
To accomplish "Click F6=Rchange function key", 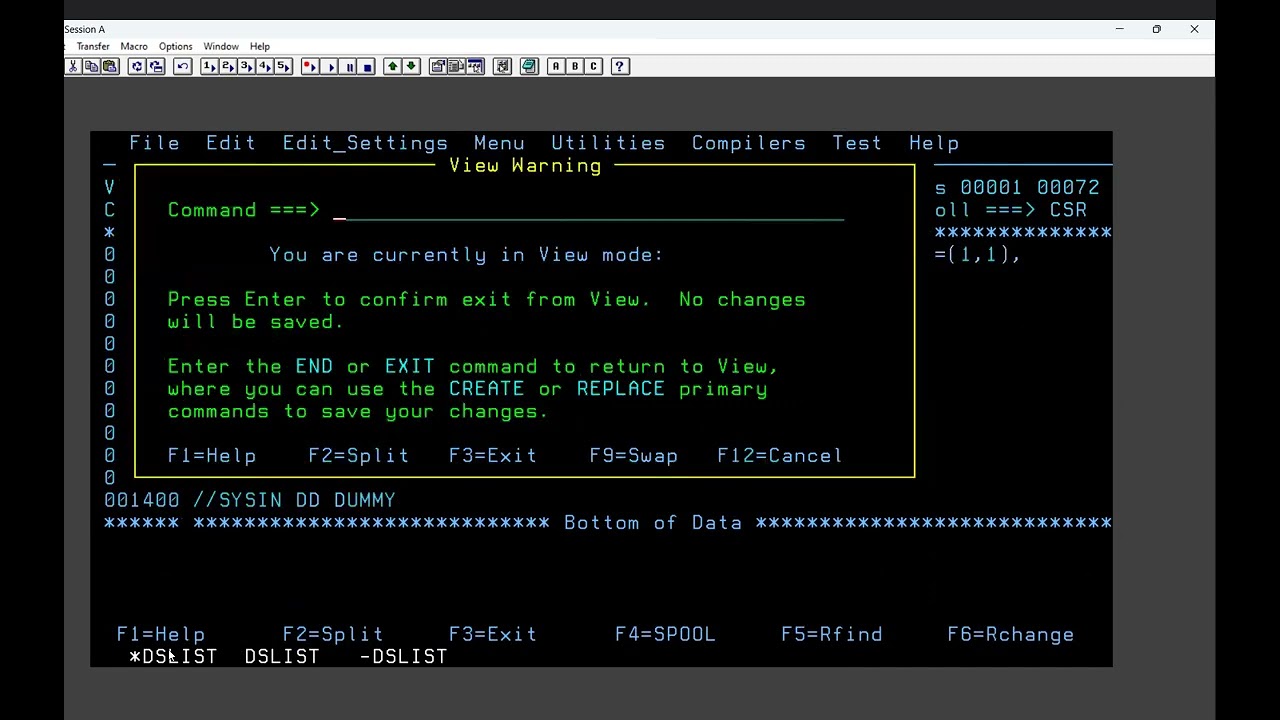I will tap(1011, 634).
